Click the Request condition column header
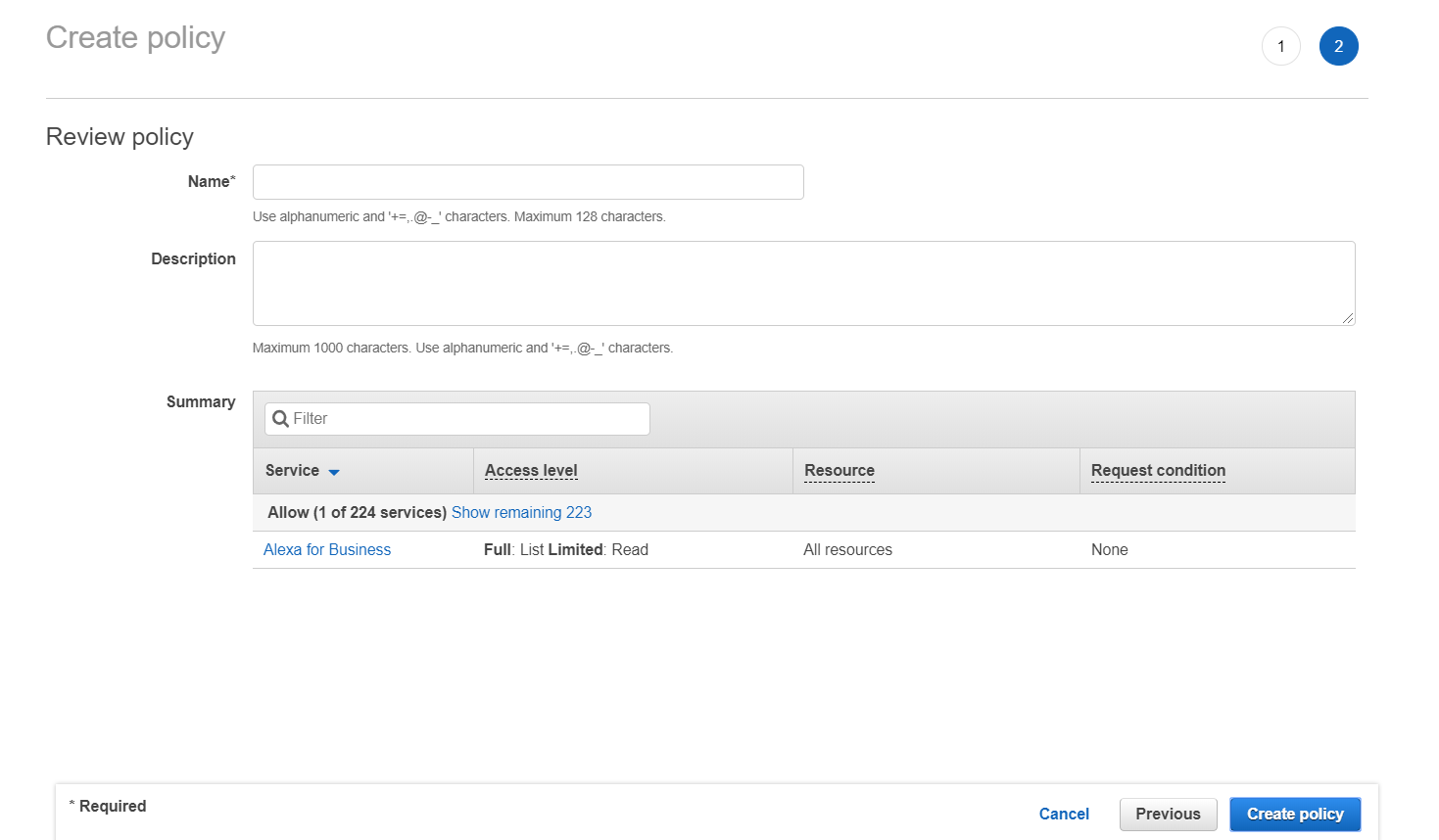The image size is (1439, 840). click(x=1158, y=471)
